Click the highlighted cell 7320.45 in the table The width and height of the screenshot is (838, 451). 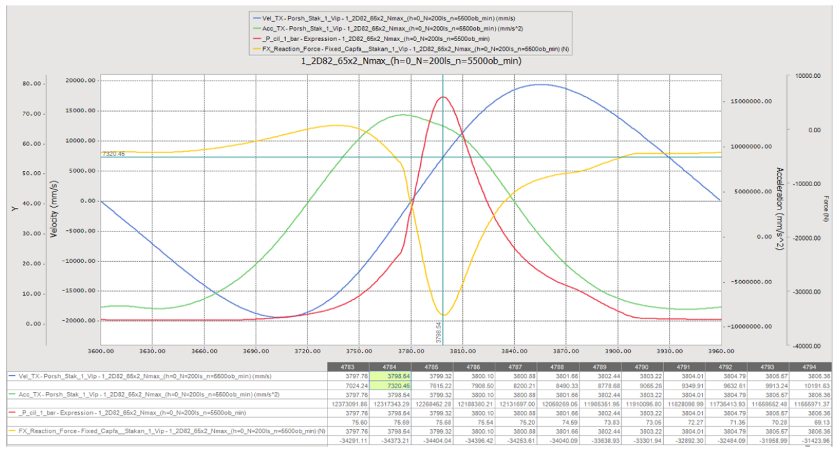point(390,385)
